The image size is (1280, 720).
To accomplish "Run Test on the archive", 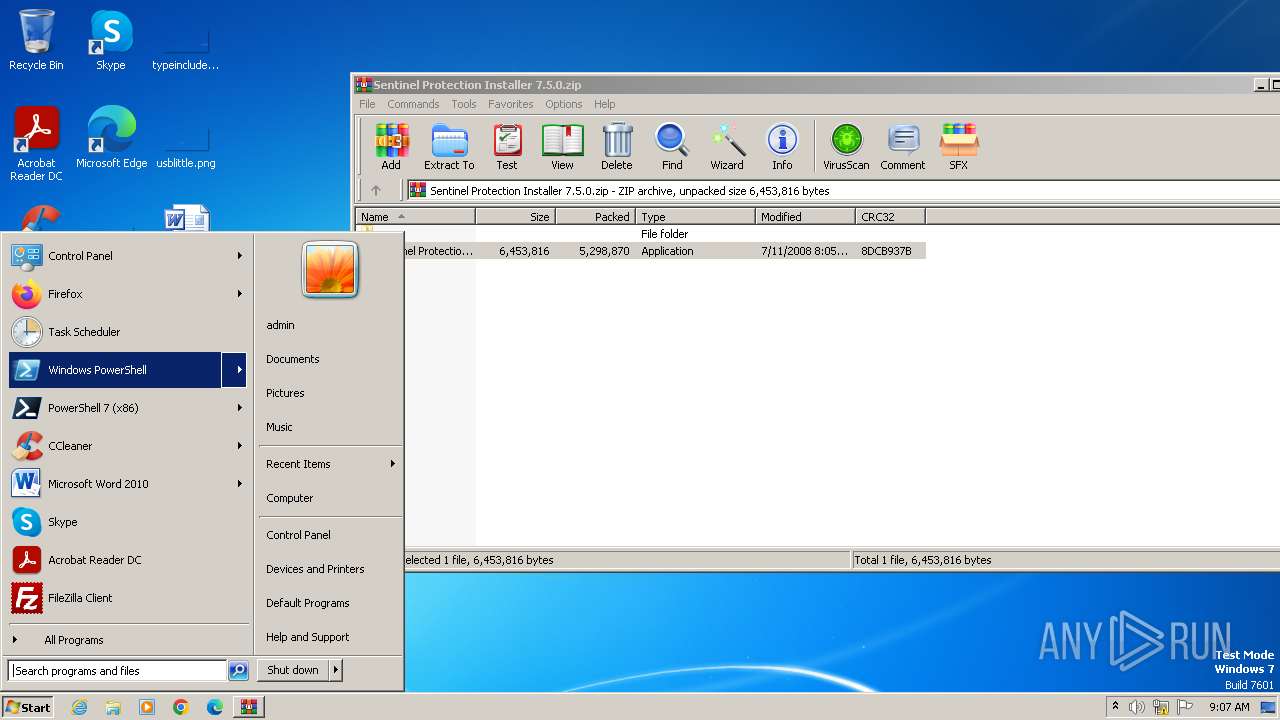I will [507, 147].
